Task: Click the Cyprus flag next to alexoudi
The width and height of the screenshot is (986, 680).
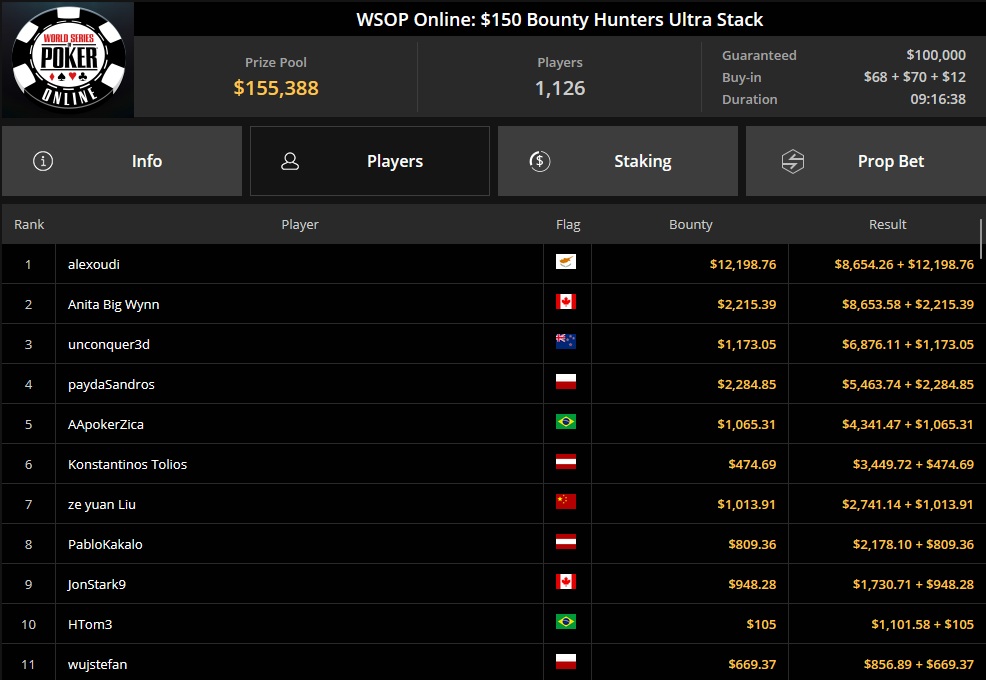Action: click(x=566, y=262)
